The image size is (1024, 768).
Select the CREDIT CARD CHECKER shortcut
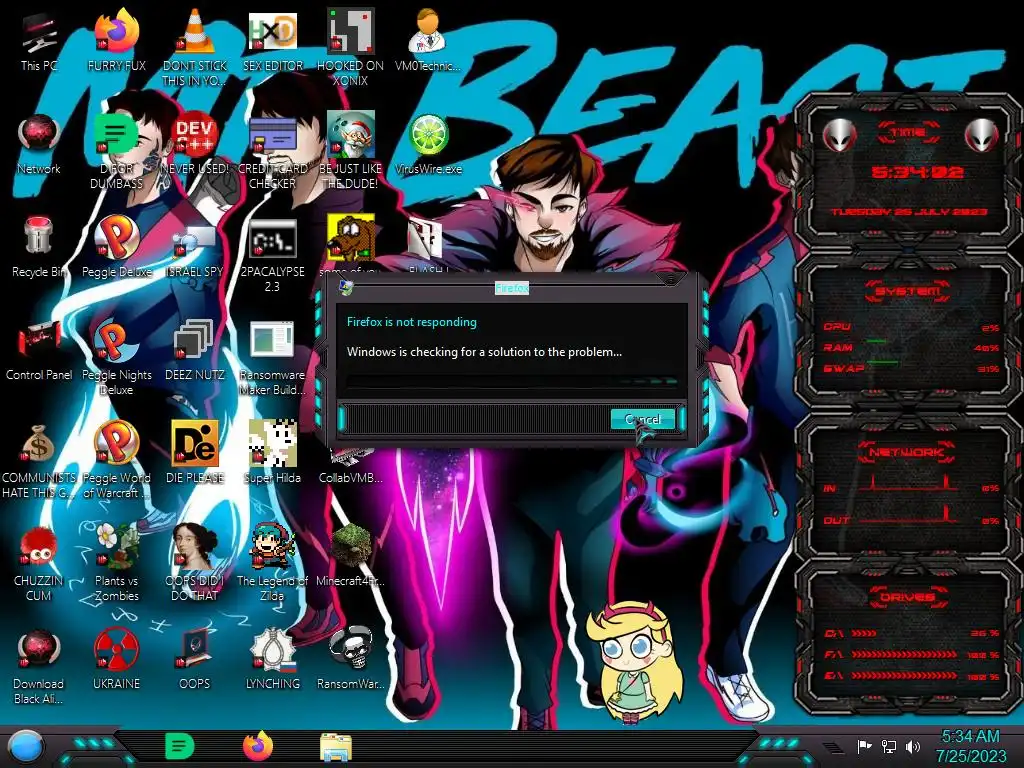[272, 152]
